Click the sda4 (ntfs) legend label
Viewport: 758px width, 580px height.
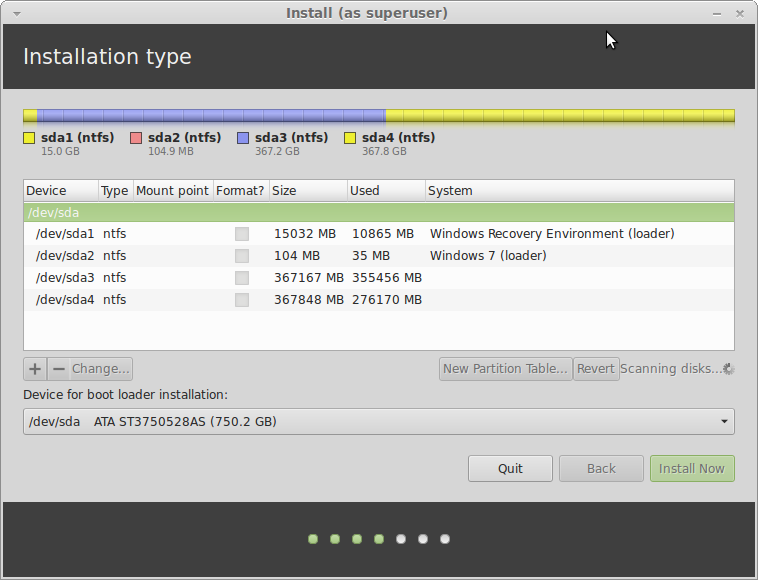click(x=398, y=138)
